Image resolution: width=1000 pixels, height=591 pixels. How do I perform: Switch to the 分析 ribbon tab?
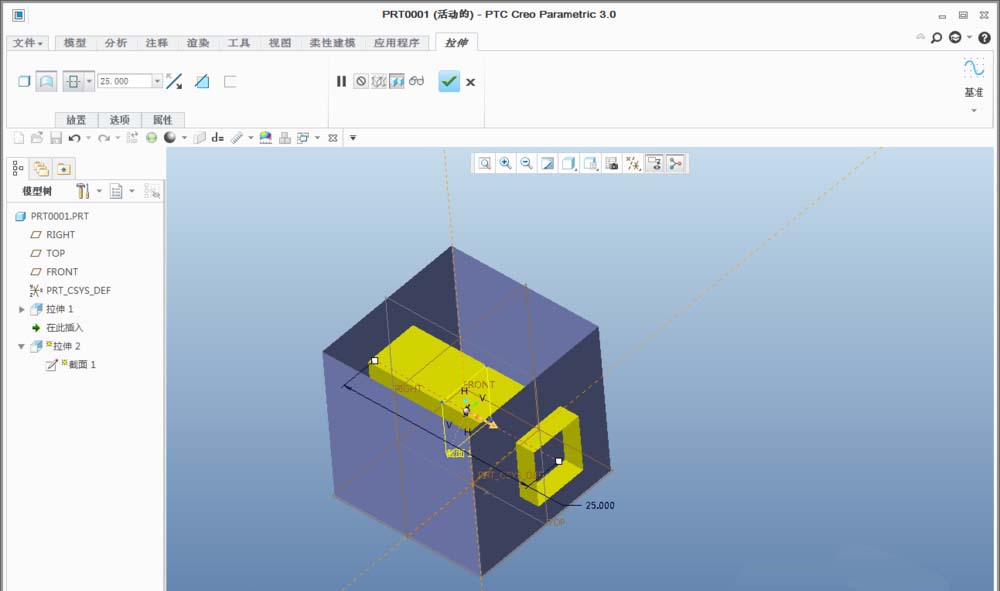[116, 43]
